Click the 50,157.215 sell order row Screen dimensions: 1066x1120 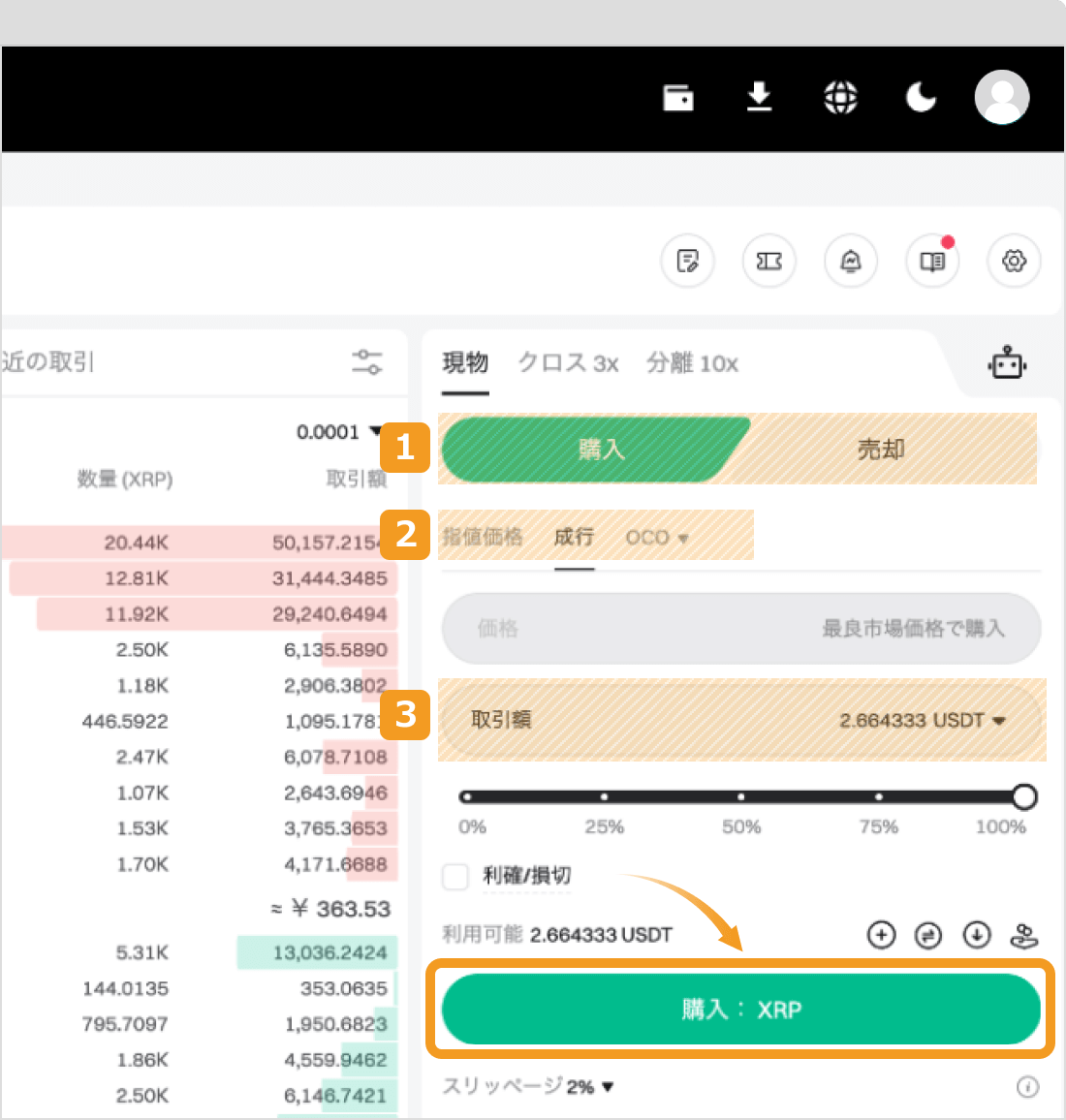coord(199,543)
